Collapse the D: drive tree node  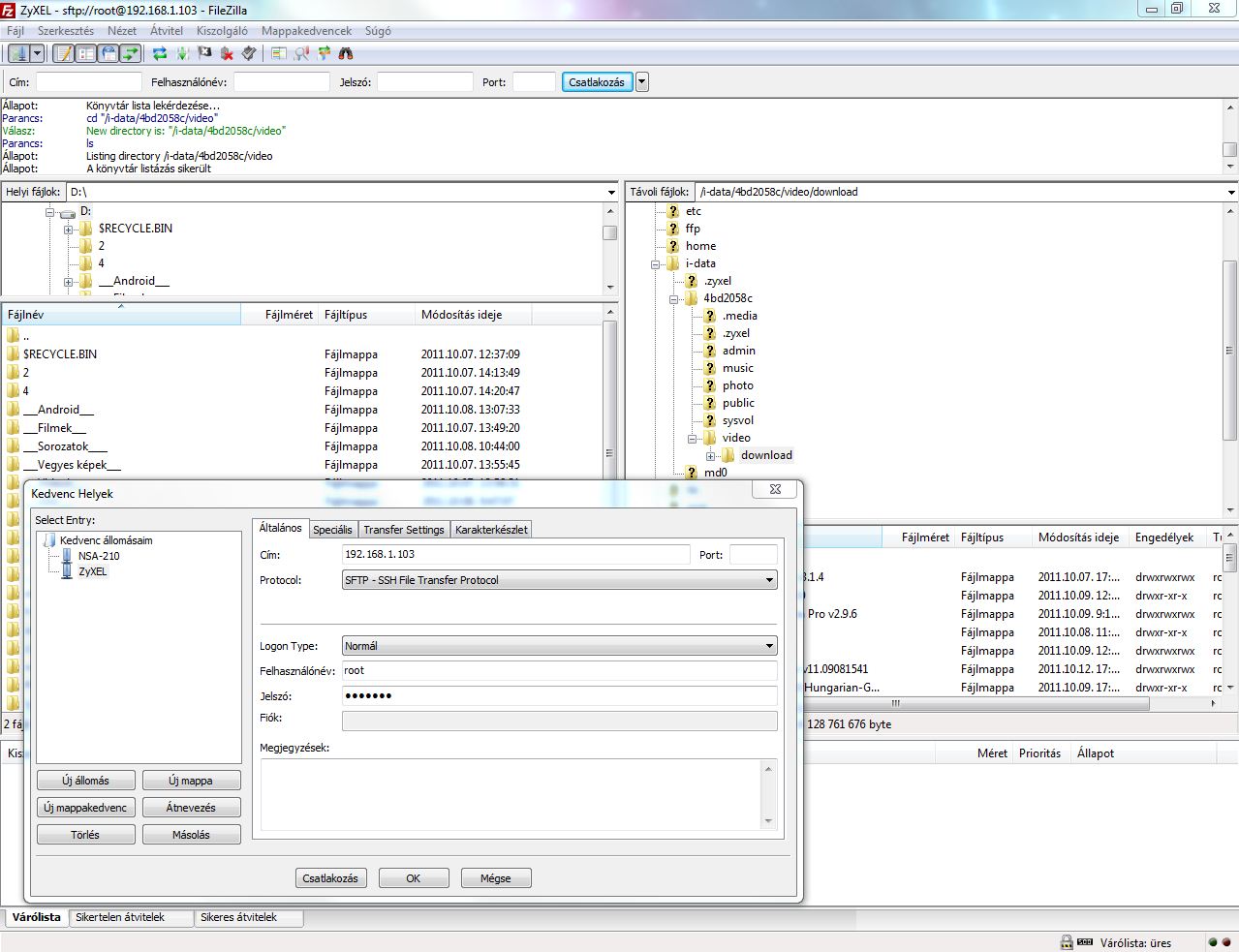(x=49, y=212)
